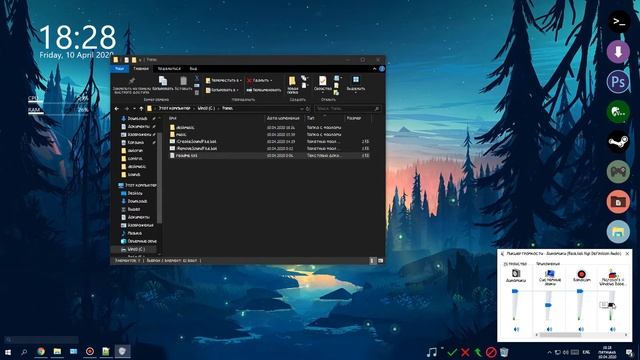Click the scissors Cut icon in ribbon
This screenshot has width=640, height=360.
click(197, 78)
